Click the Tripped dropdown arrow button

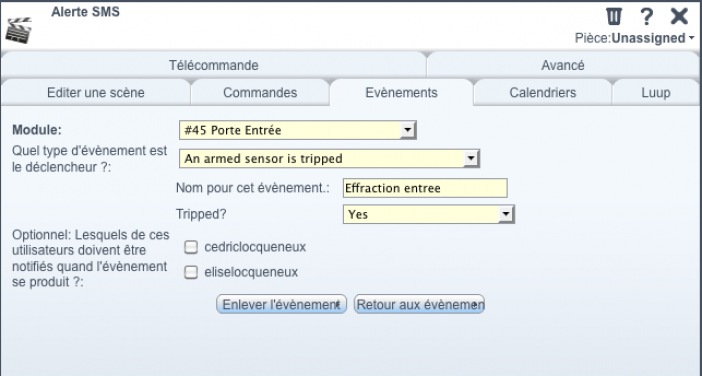[505, 214]
